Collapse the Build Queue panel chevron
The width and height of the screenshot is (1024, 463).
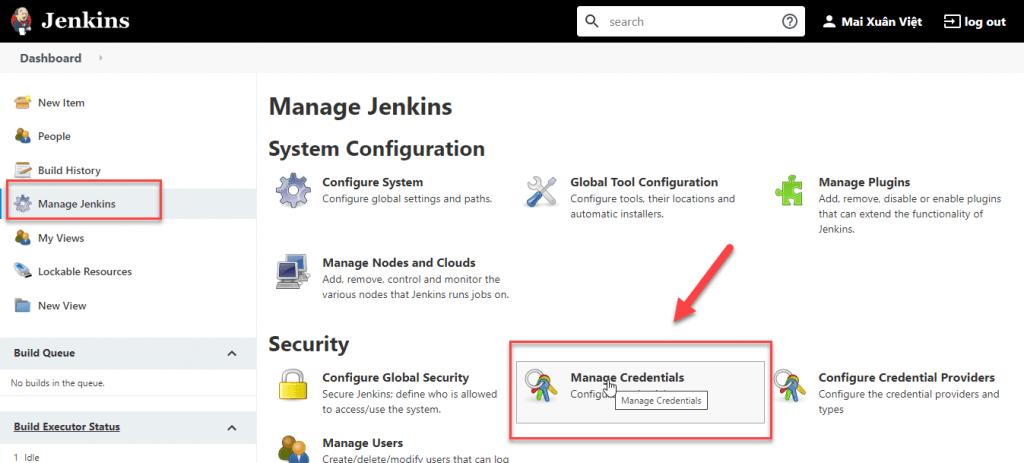pos(231,353)
